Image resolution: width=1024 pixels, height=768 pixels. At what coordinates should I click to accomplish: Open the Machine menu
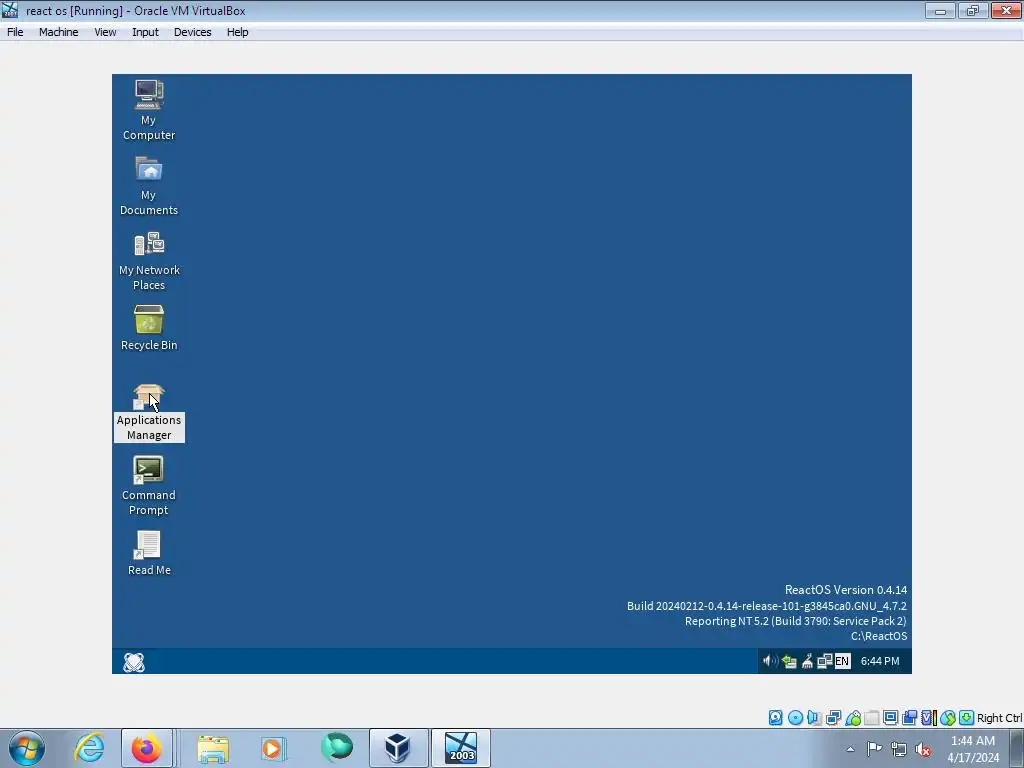[x=58, y=32]
